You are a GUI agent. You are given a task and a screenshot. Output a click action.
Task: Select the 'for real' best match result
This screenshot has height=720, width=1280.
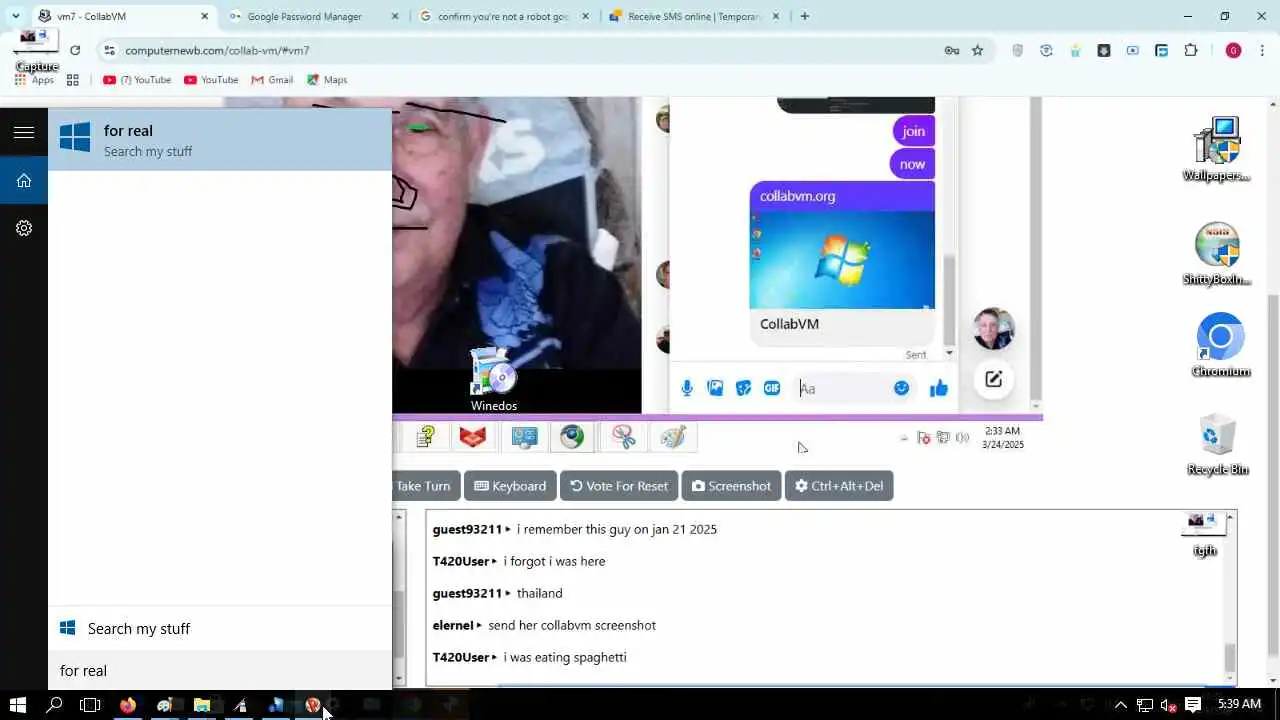(x=220, y=140)
